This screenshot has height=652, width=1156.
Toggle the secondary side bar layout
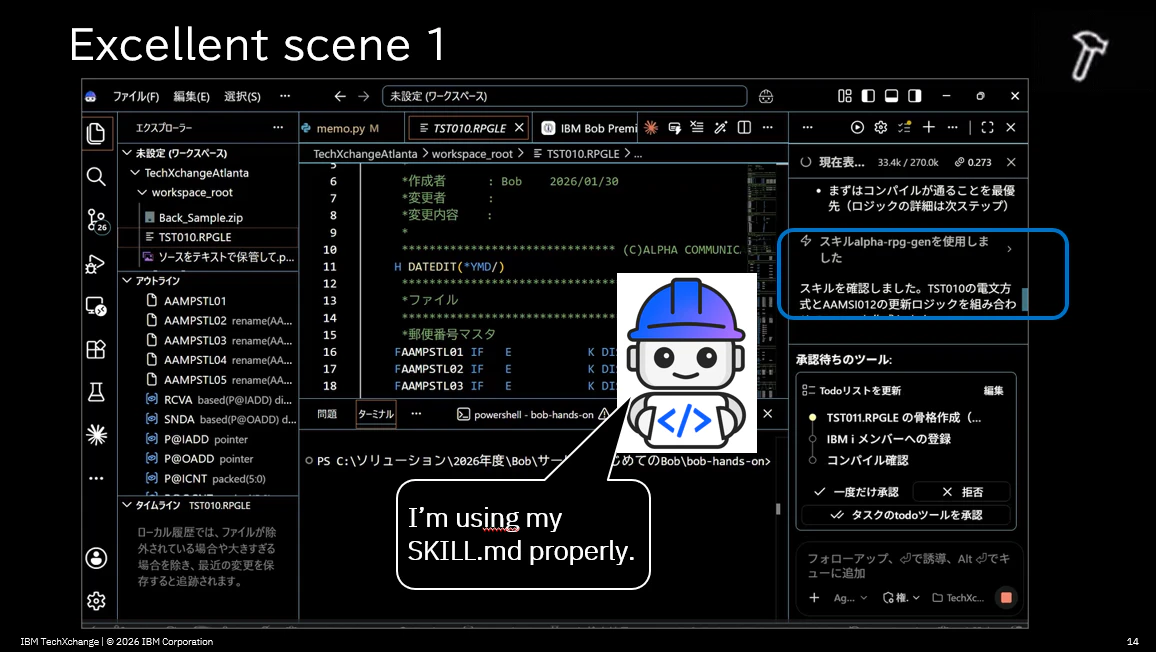pos(915,96)
